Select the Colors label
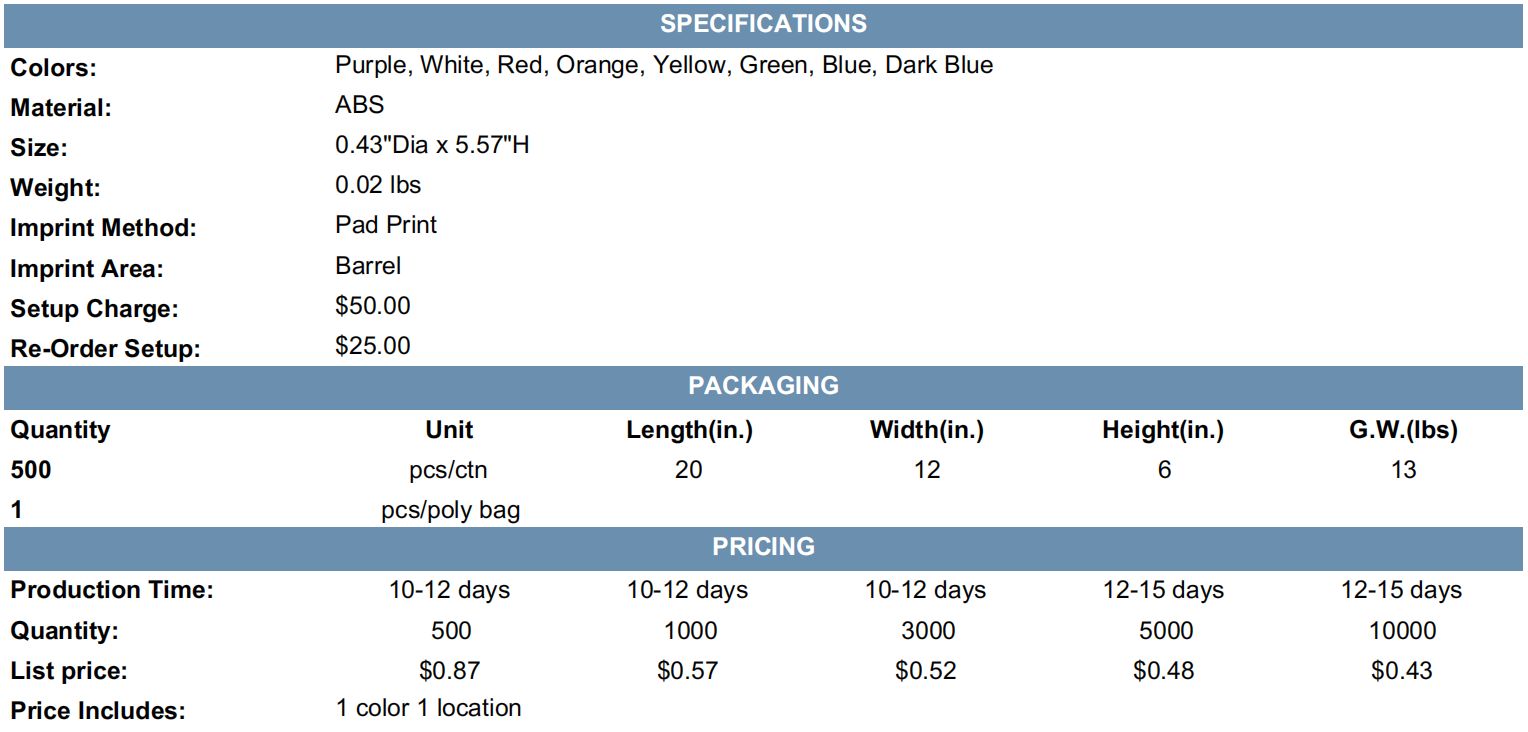The width and height of the screenshot is (1528, 732). (54, 69)
